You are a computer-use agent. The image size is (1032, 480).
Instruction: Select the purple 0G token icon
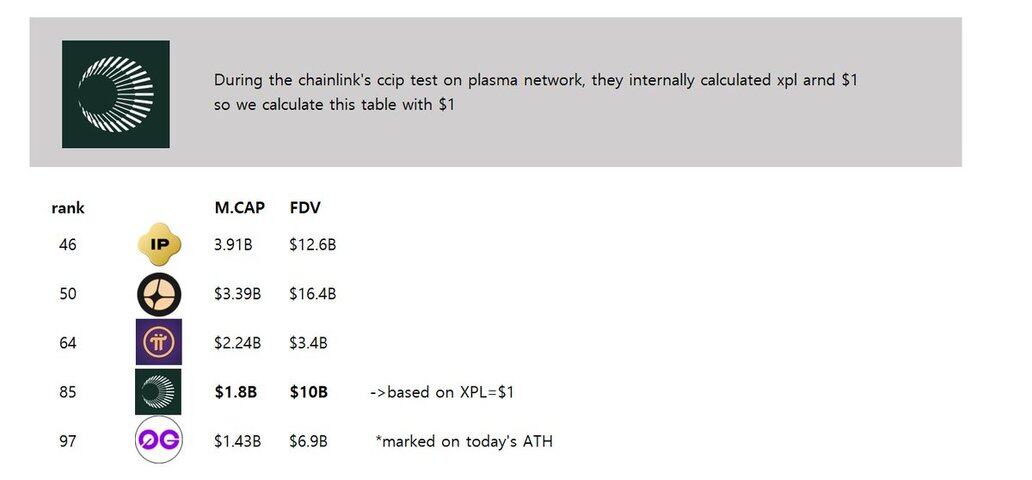click(x=159, y=440)
